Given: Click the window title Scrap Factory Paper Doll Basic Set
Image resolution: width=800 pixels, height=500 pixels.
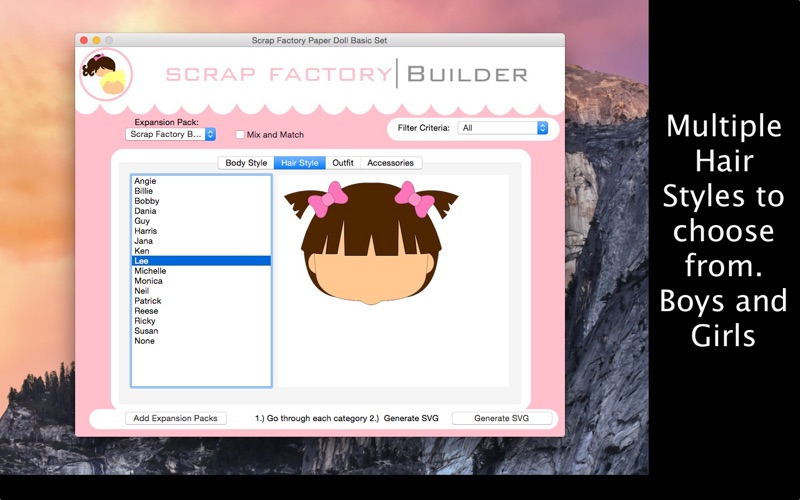Looking at the screenshot, I should (x=319, y=40).
